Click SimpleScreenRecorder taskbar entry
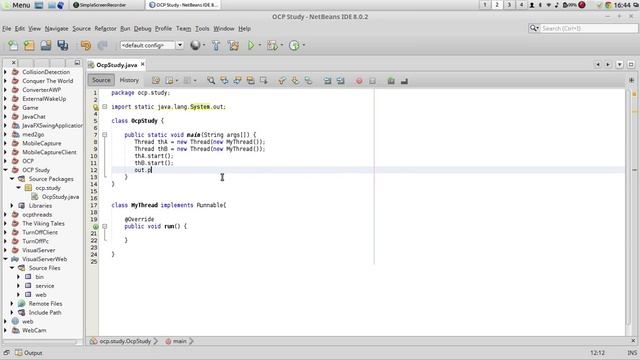The image size is (640, 360). coord(99,5)
